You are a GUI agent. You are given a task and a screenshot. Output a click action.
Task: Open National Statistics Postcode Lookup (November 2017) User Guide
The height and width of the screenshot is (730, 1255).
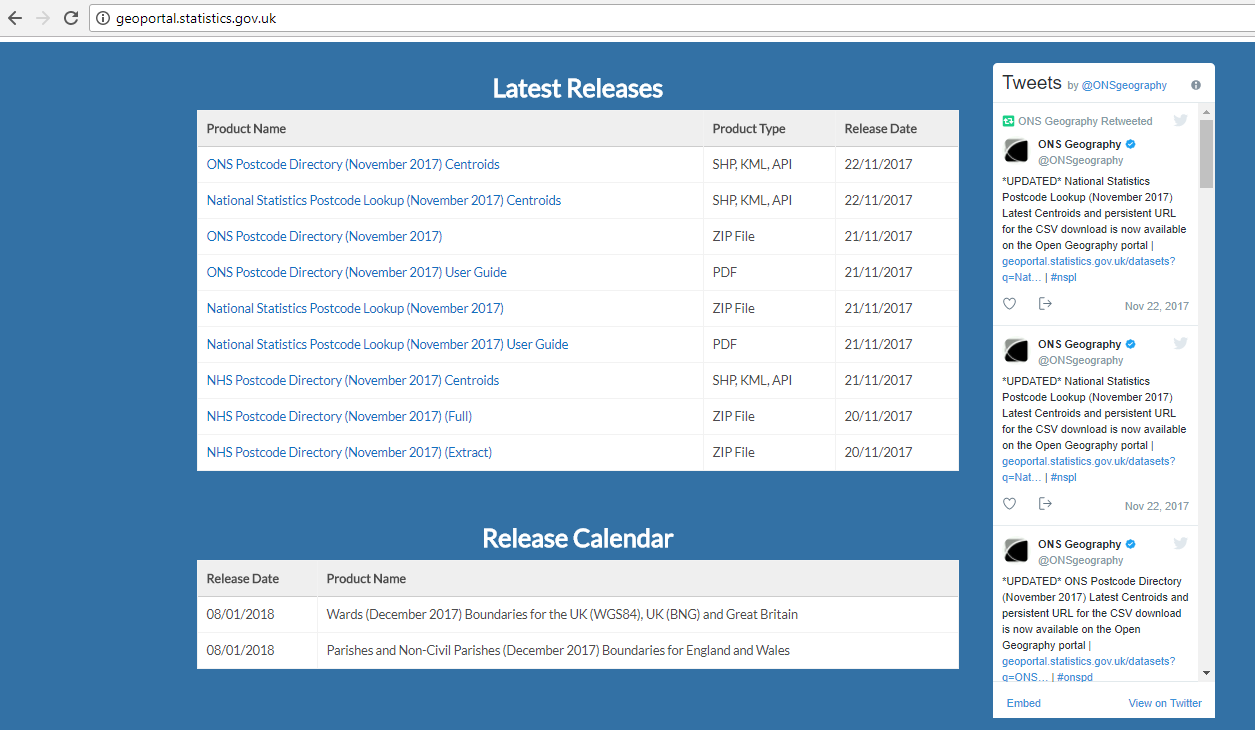387,344
